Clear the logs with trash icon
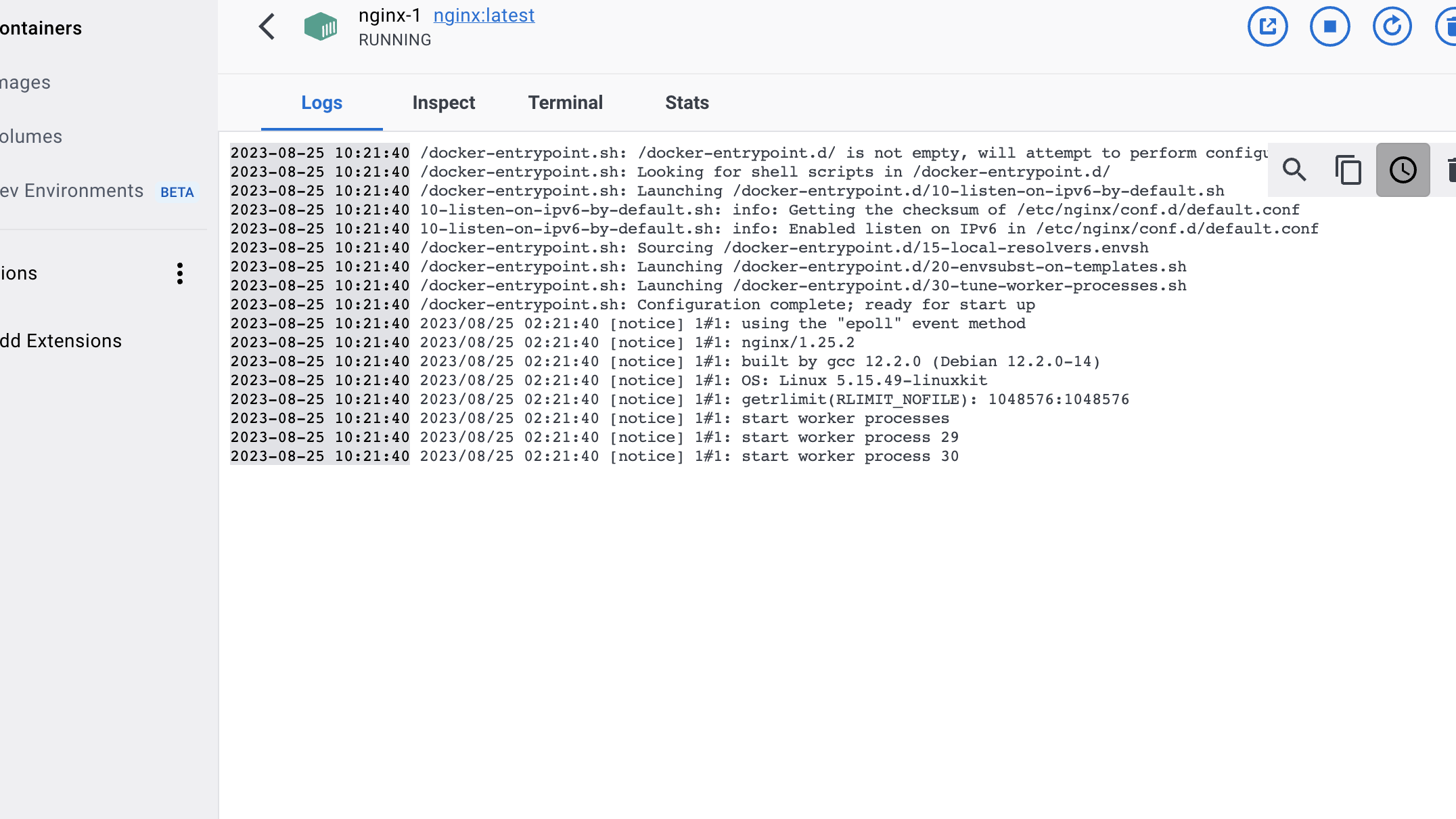Screen dimensions: 1456x819 coord(1450,169)
